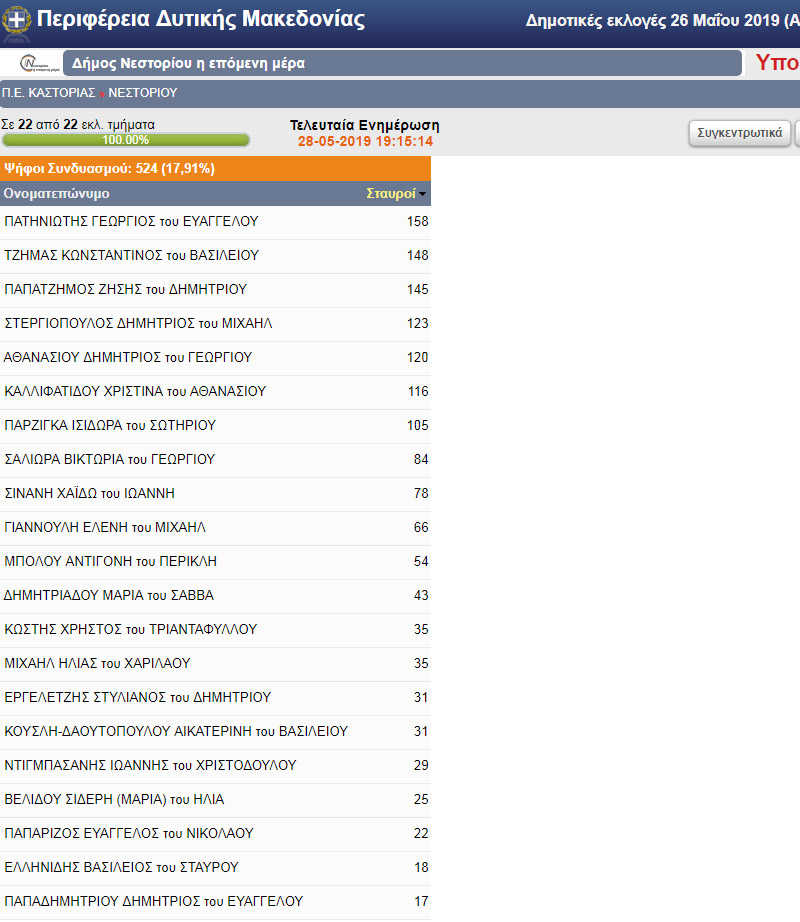Select candidate ΔΗΜΗΤΡΙΑΔΟΥ ΜΑΡΙΑ row

point(215,595)
